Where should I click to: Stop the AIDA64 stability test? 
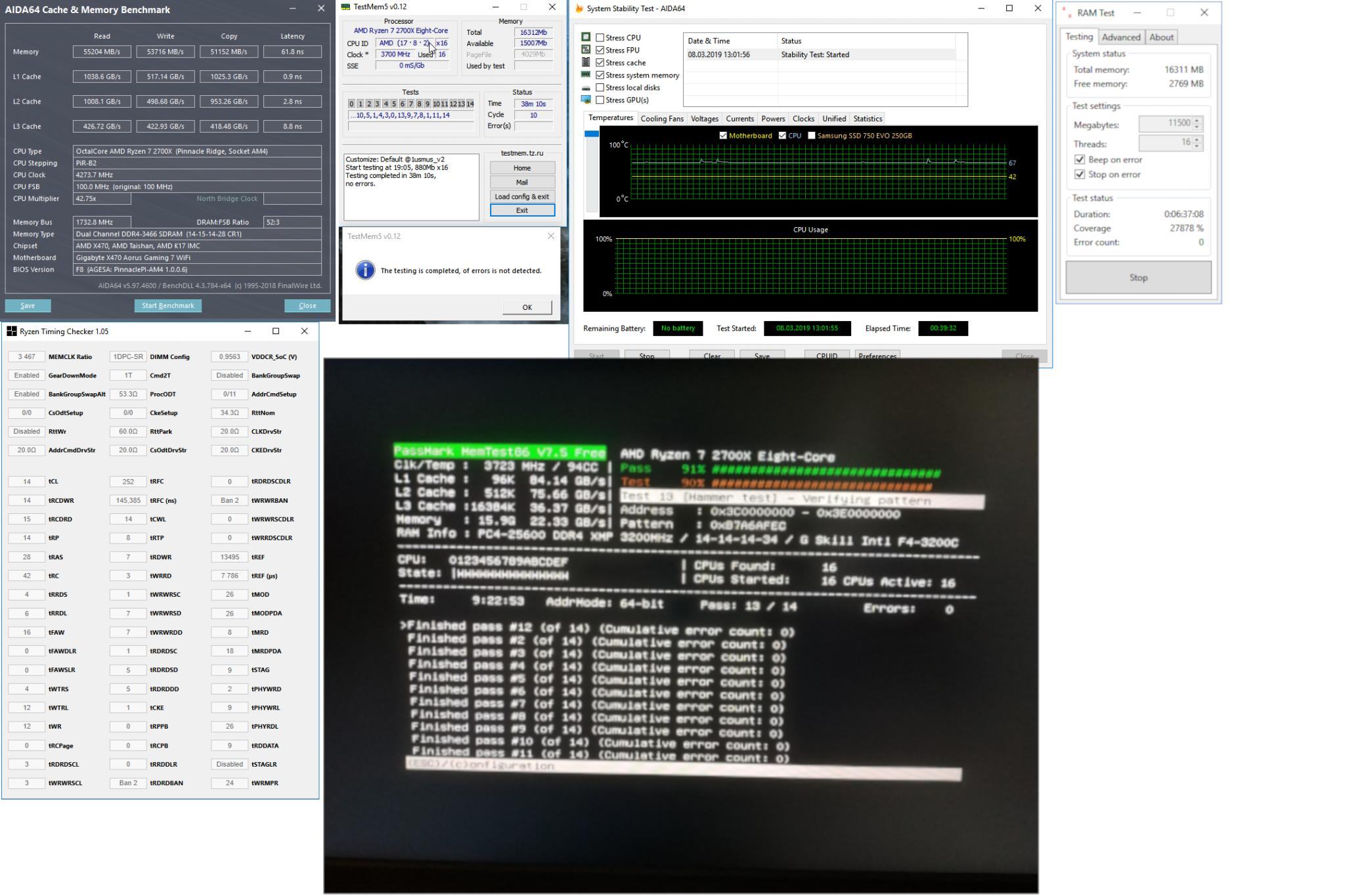pos(647,355)
